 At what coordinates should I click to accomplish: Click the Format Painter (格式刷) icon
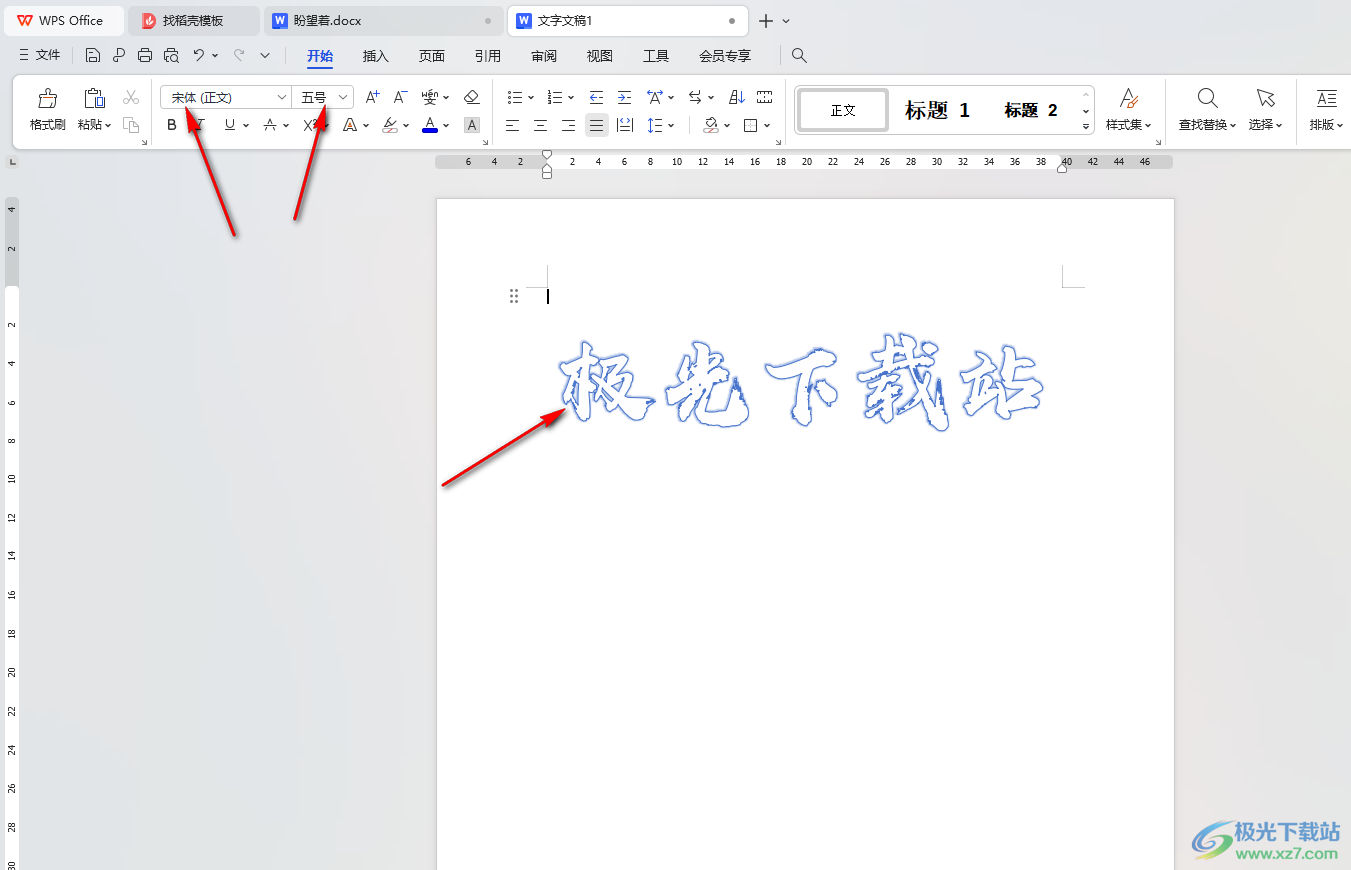pyautogui.click(x=47, y=98)
